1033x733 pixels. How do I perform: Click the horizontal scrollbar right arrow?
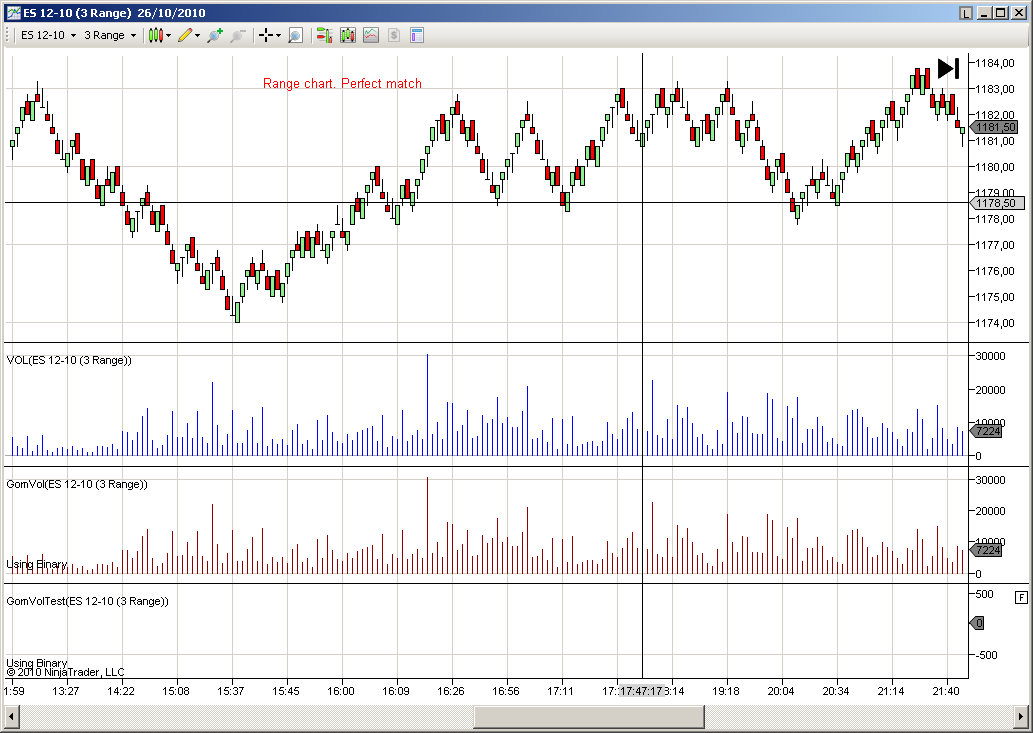pos(1021,717)
